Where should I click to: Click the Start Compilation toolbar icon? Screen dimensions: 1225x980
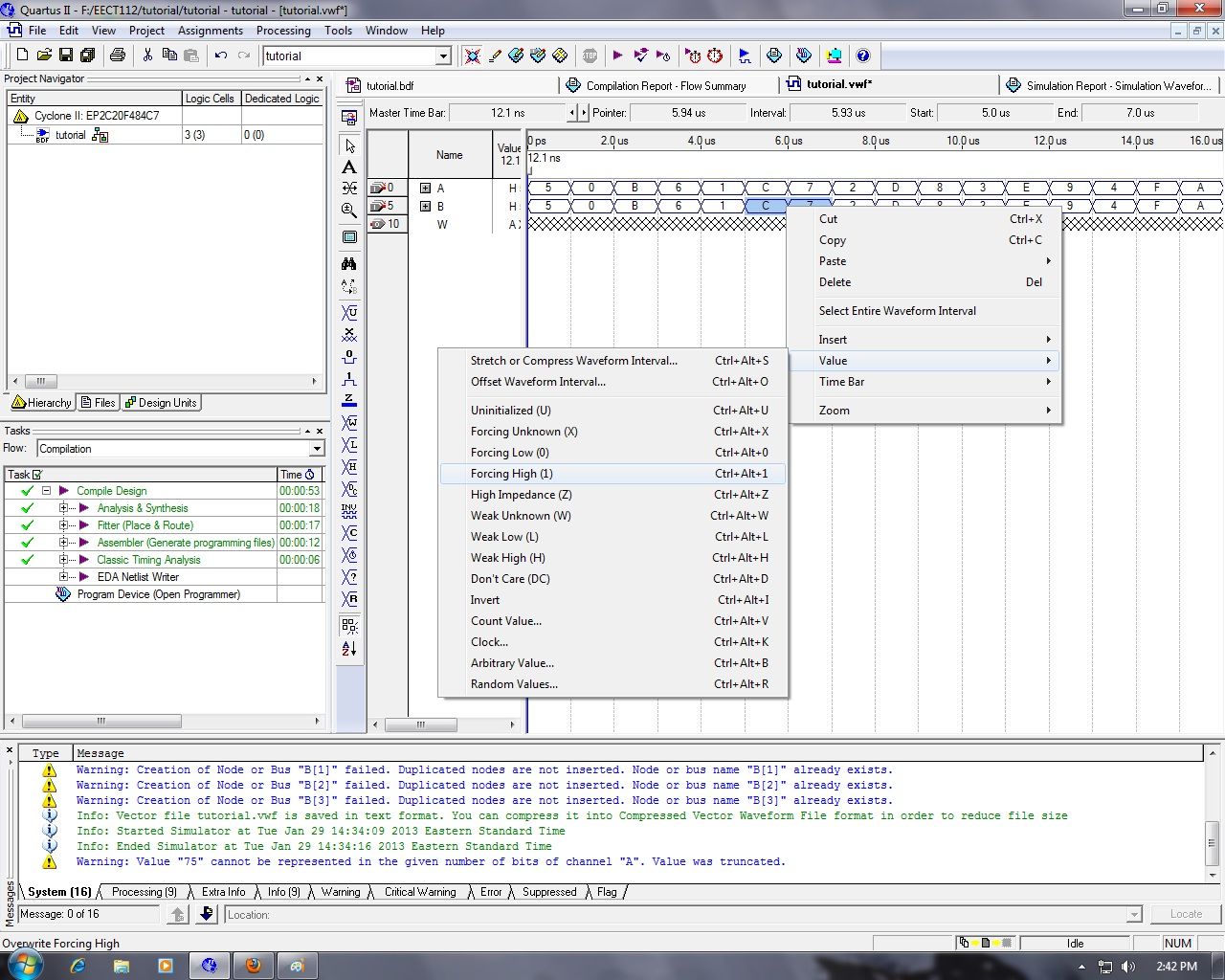coord(617,56)
